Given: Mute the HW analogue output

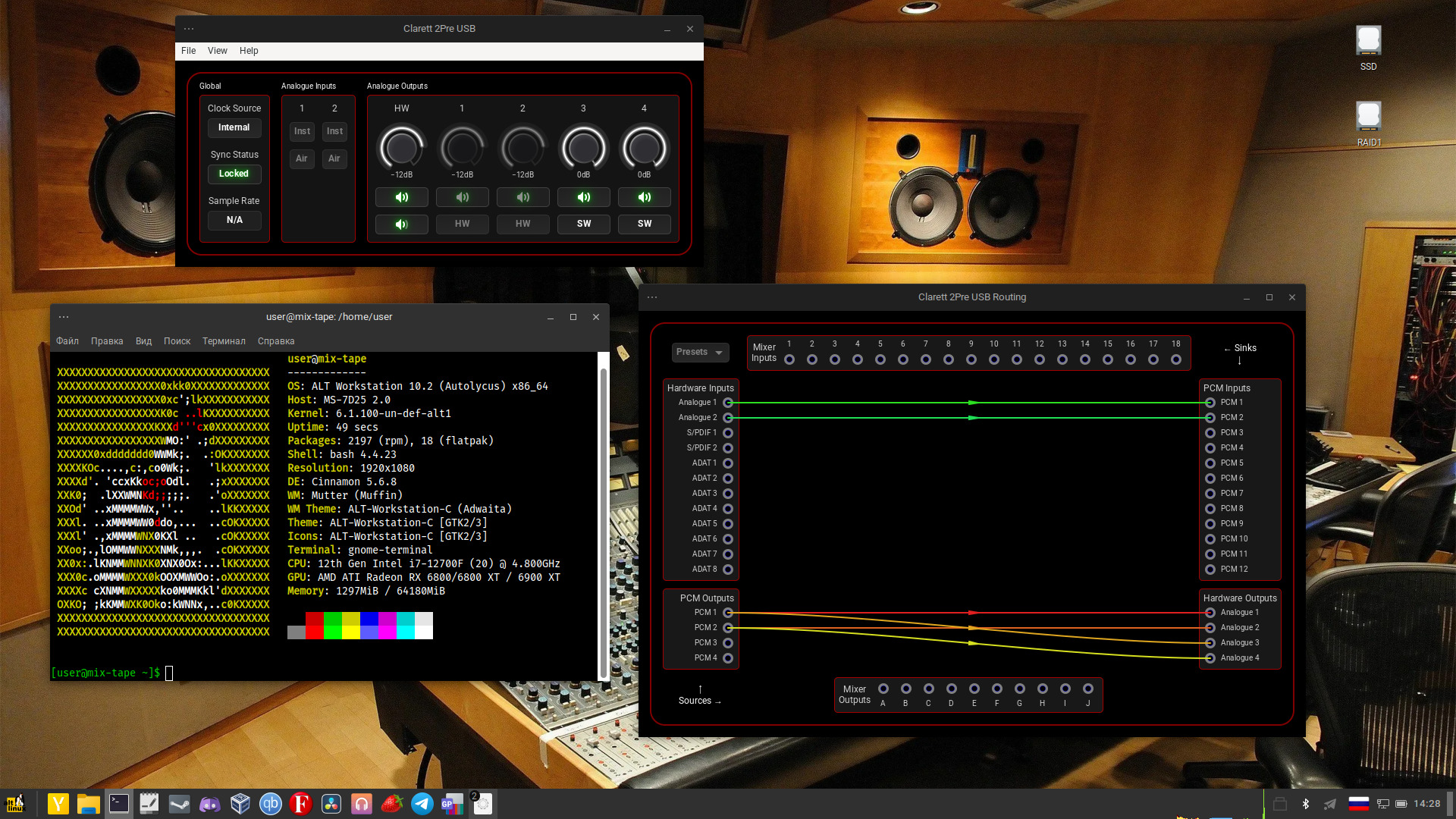Looking at the screenshot, I should point(402,197).
